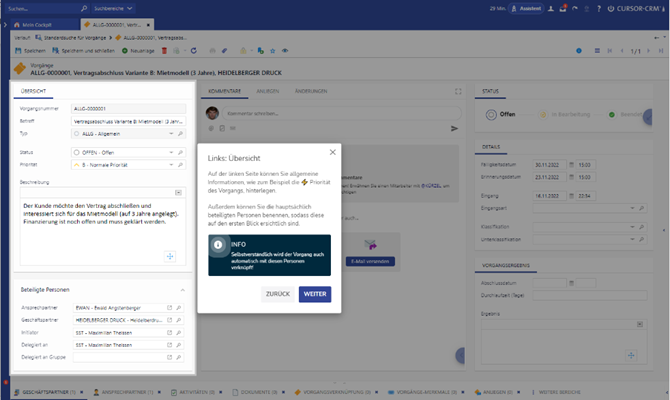Click the WEITER button in the dialog
The width and height of the screenshot is (670, 400).
[314, 295]
